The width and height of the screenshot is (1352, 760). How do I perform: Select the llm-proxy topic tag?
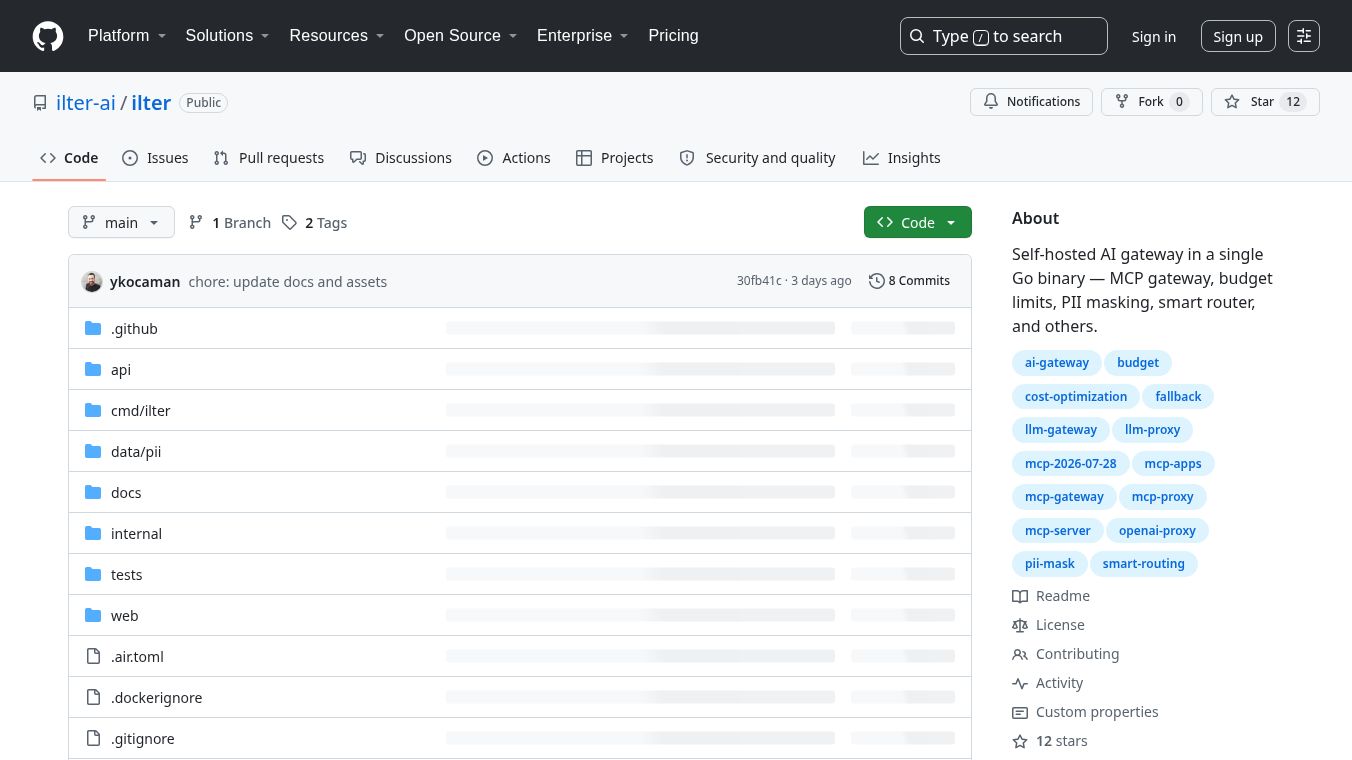click(1153, 430)
